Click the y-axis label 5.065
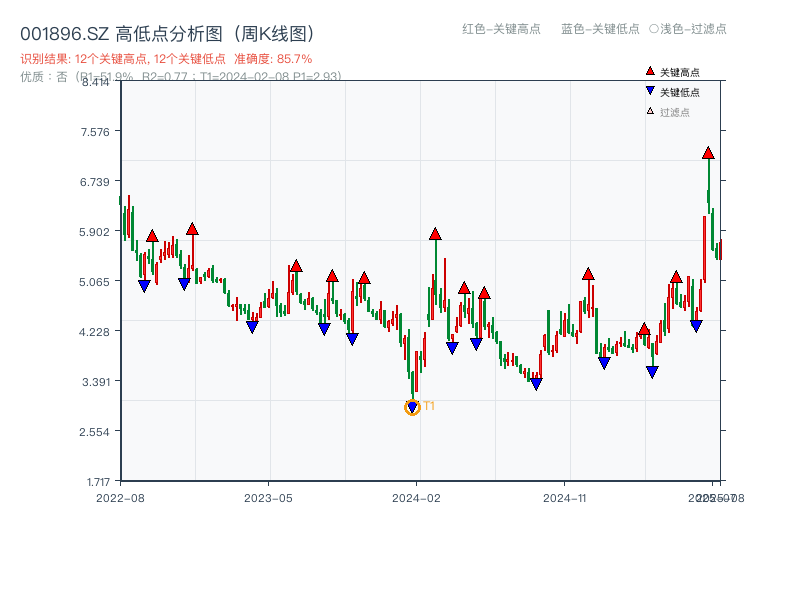 pos(94,282)
